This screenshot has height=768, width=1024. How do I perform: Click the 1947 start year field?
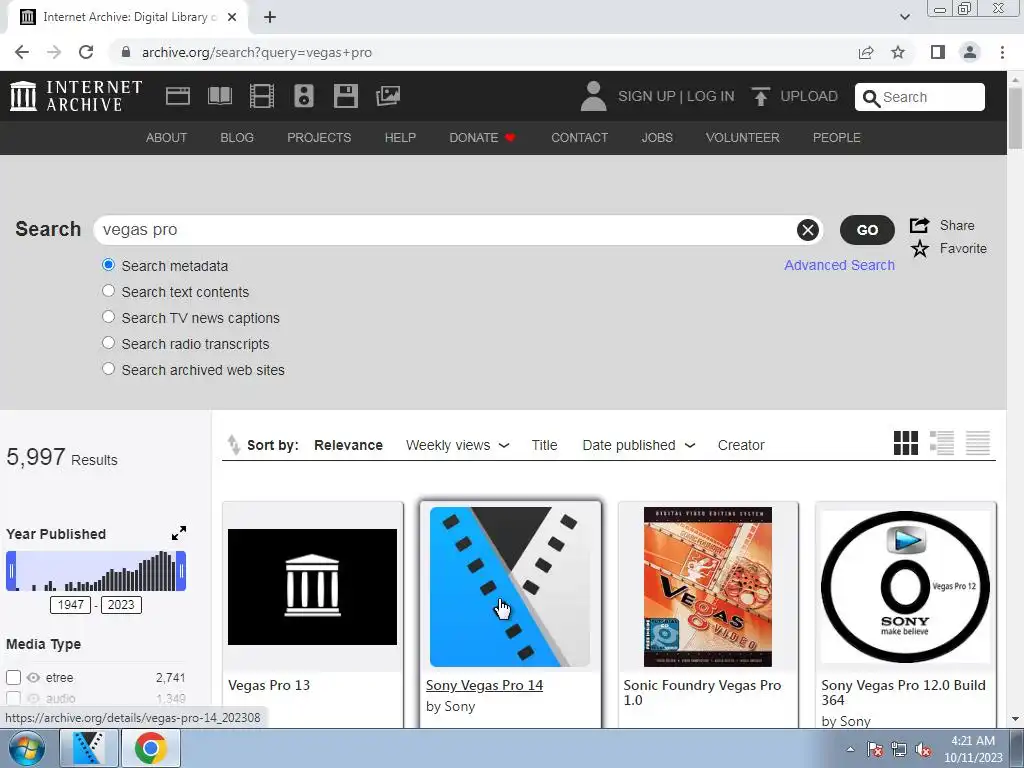[x=71, y=605]
